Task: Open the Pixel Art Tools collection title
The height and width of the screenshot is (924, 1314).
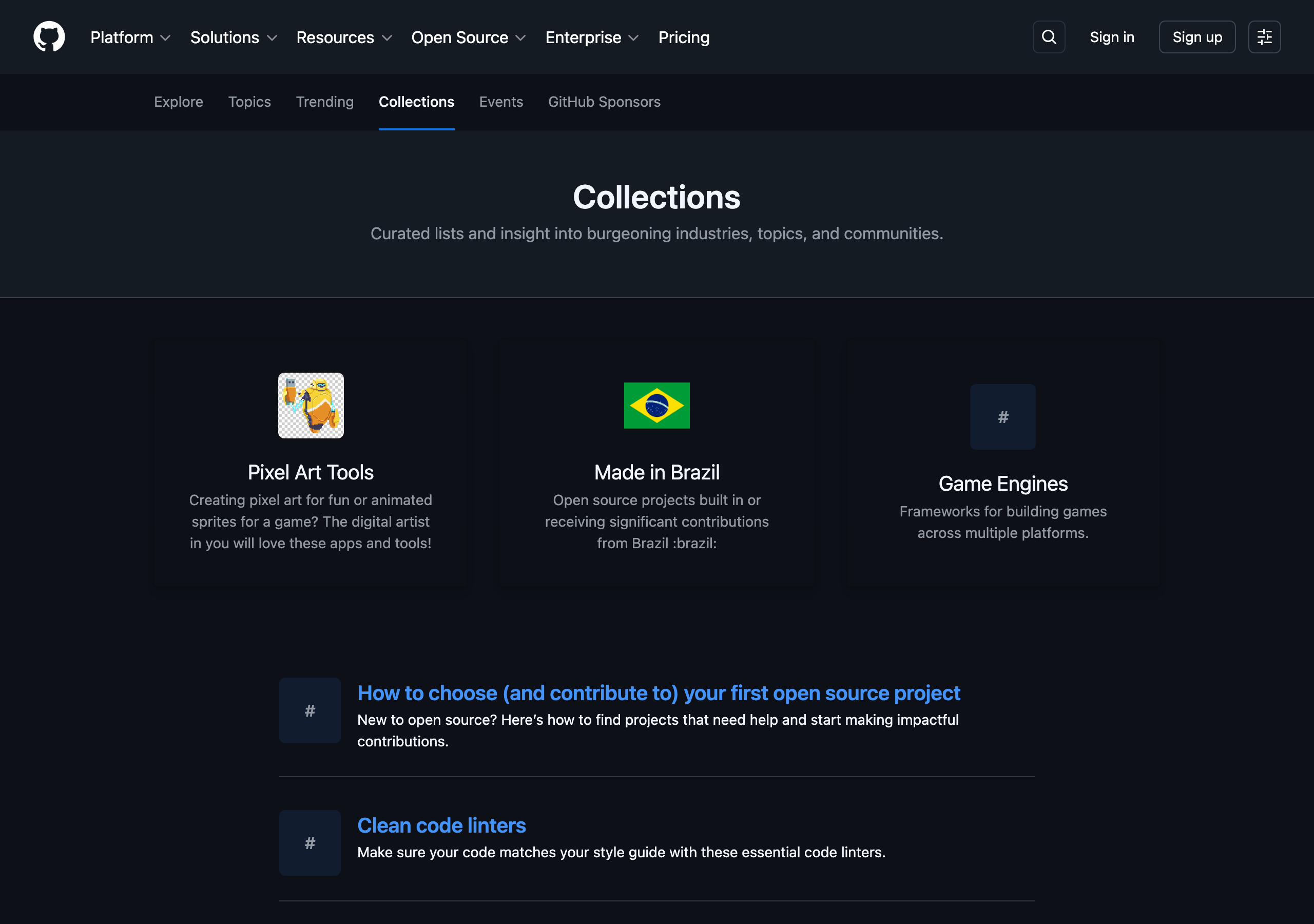Action: point(311,472)
